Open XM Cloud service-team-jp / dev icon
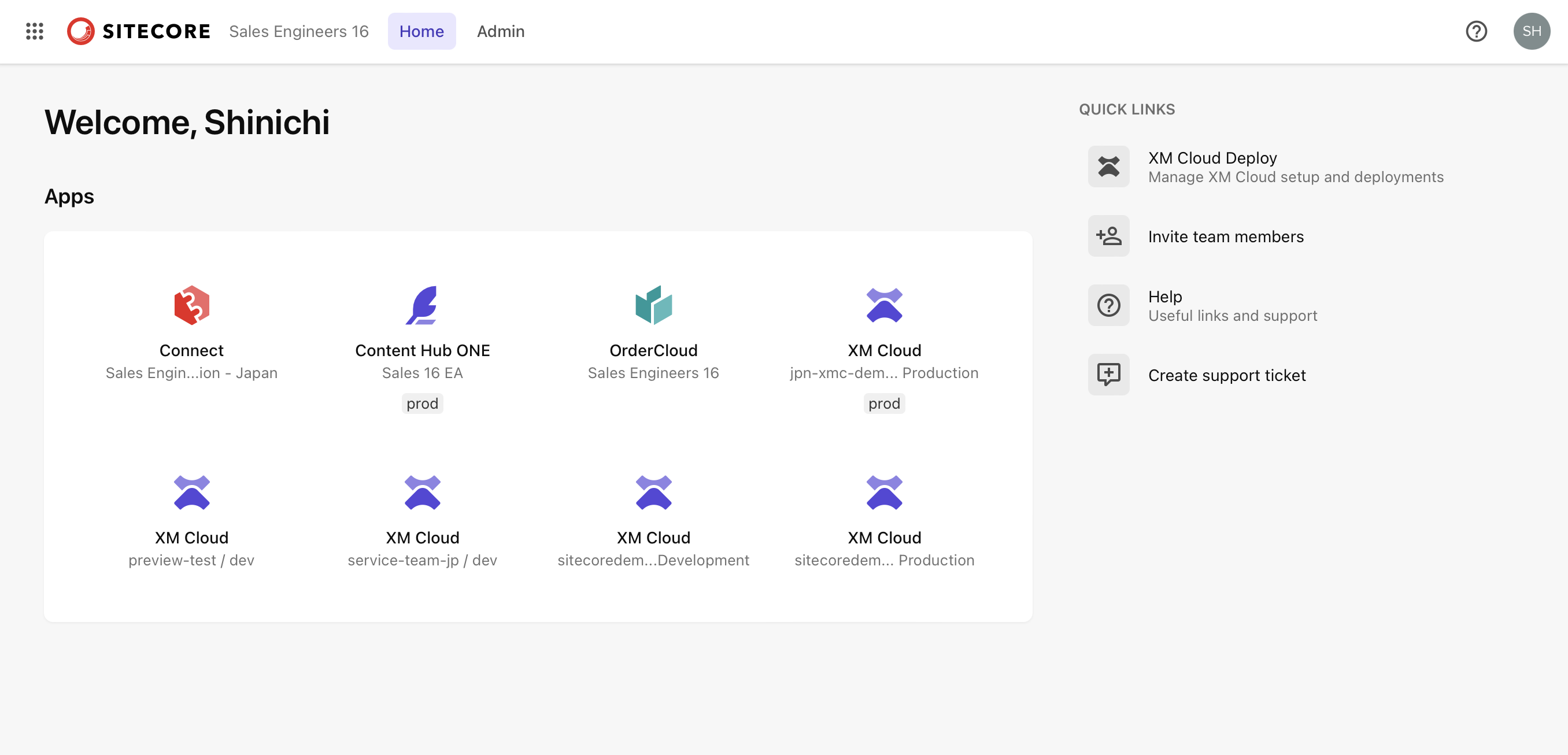Image resolution: width=1568 pixels, height=755 pixels. 423,493
